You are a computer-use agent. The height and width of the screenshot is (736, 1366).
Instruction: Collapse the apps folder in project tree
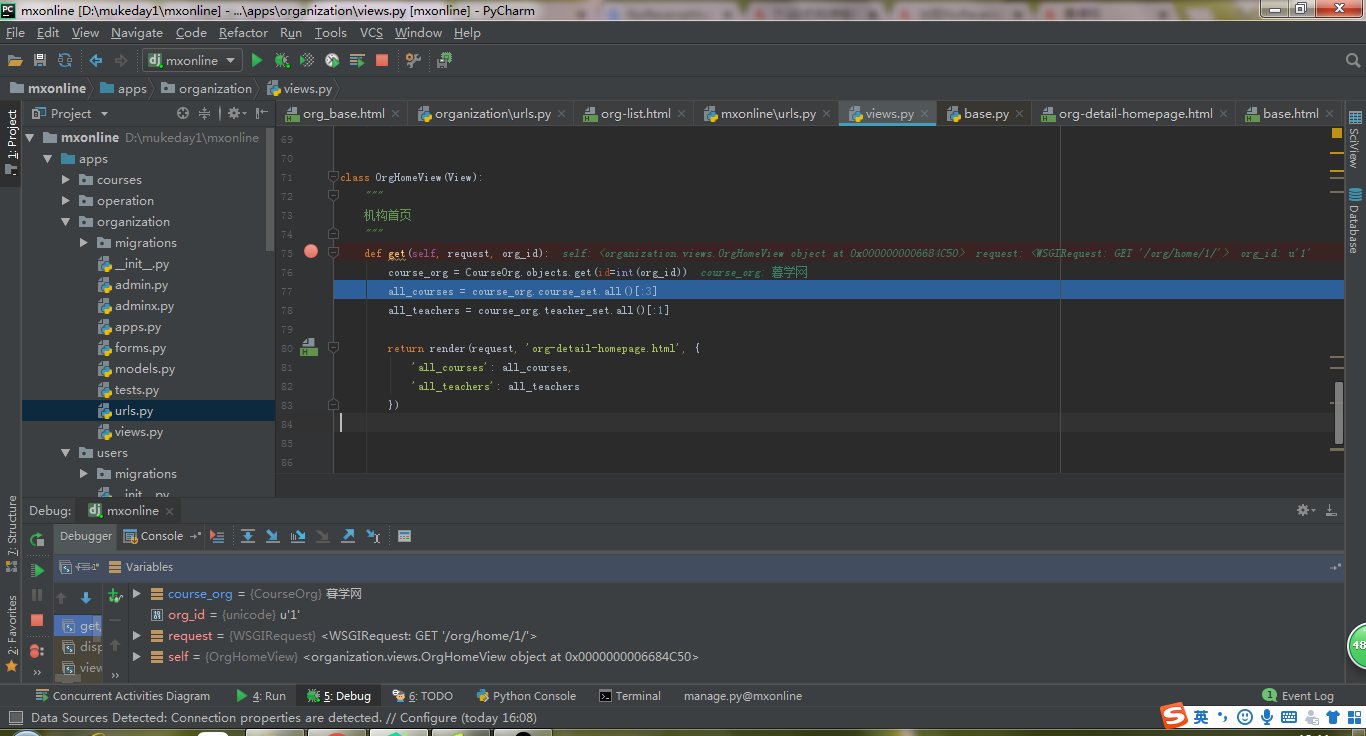coord(48,159)
